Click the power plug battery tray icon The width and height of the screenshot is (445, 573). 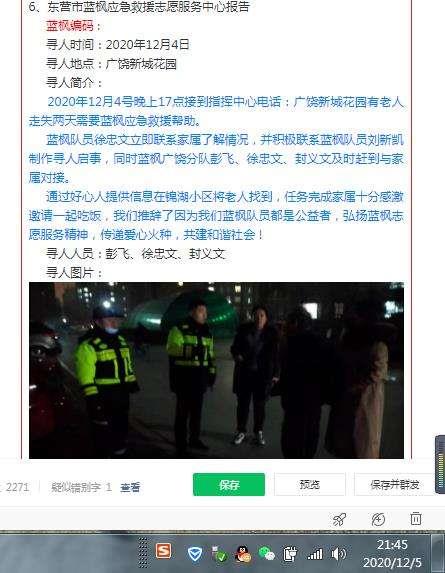coord(290,554)
